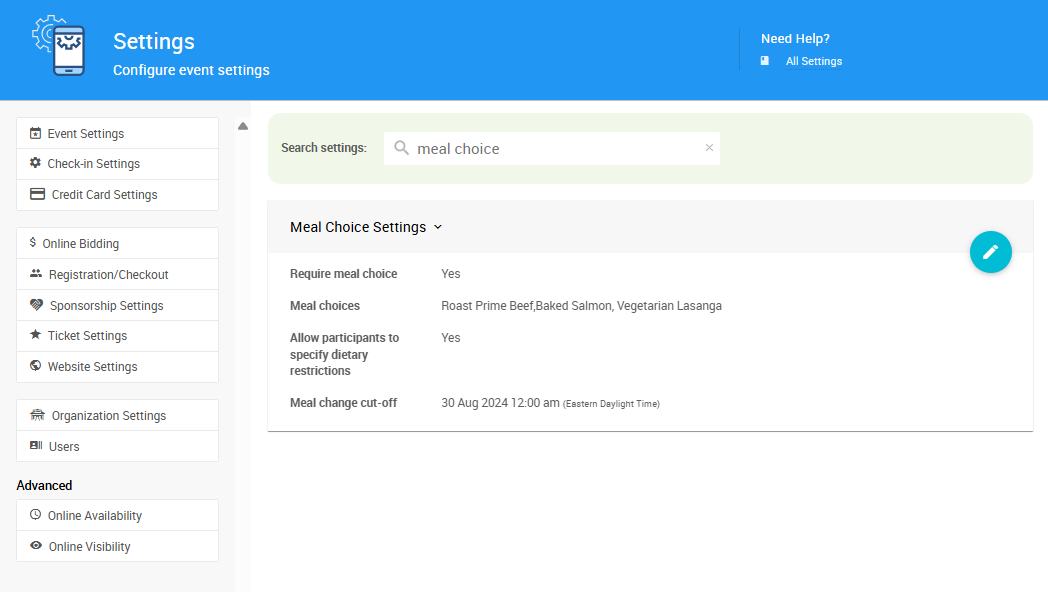Go to Registration/Checkout settings
The height and width of the screenshot is (592, 1048).
pyautogui.click(x=108, y=274)
